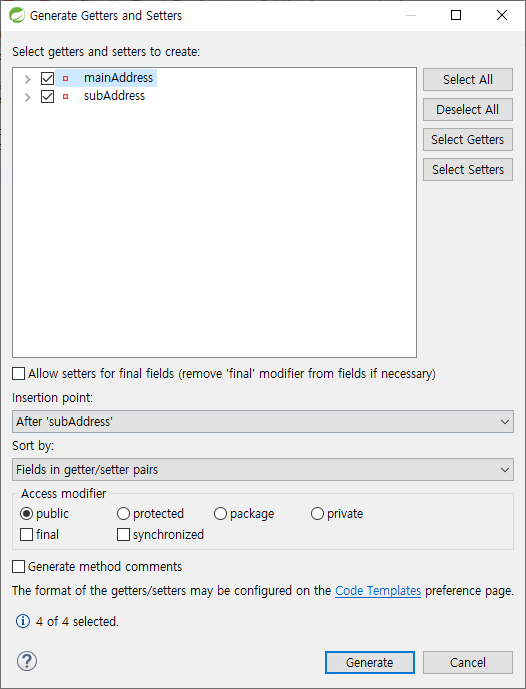
Task: Click the red field icon beside mainAddress
Action: 65,79
